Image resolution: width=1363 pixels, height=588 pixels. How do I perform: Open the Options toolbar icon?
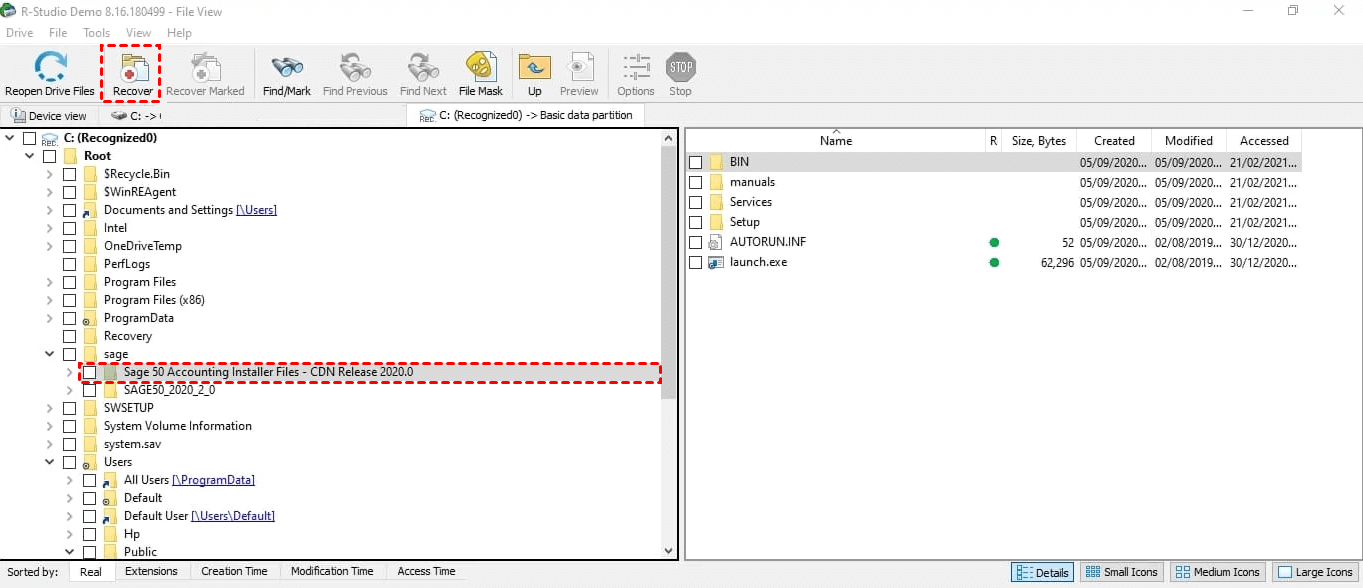636,67
